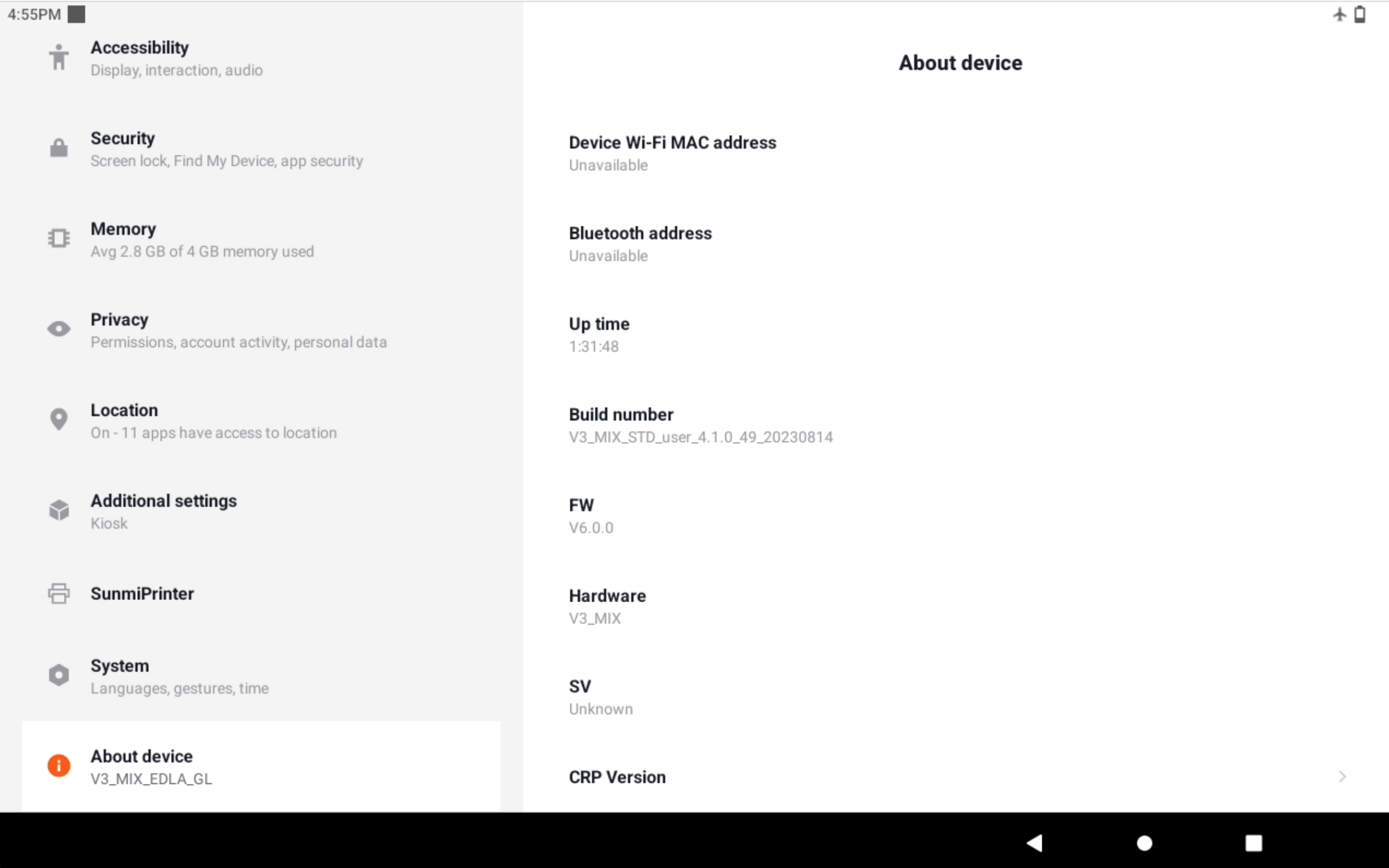1389x868 pixels.
Task: Tap the Bluetooth address entry
Action: tap(640, 244)
